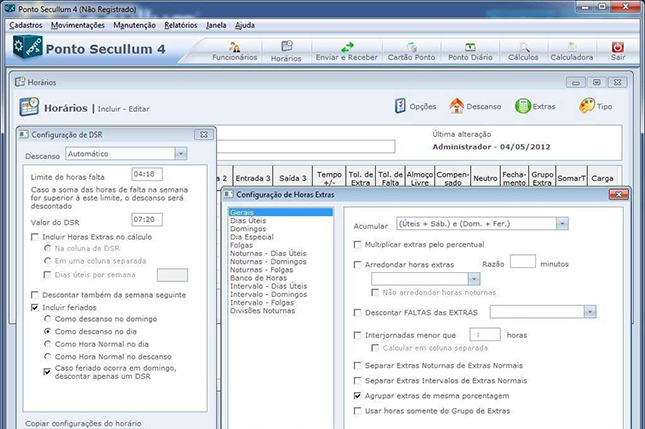Click the Entrada 3 column header
Viewport: 645px width, 429px height.
tap(253, 178)
